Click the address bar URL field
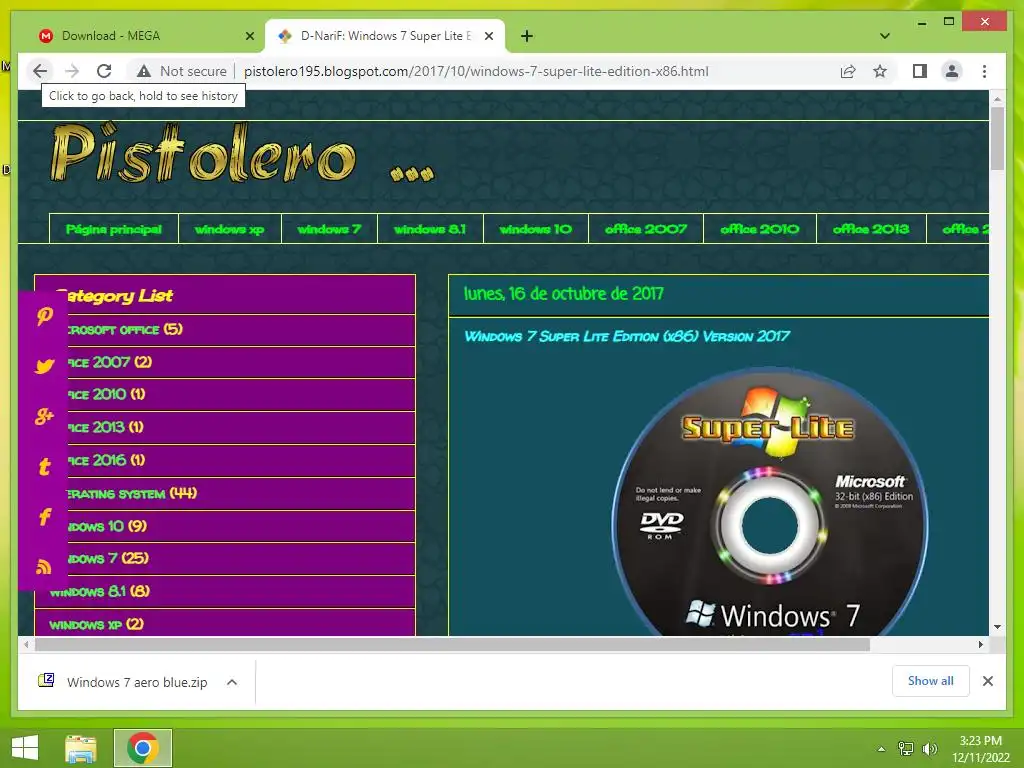 point(476,71)
